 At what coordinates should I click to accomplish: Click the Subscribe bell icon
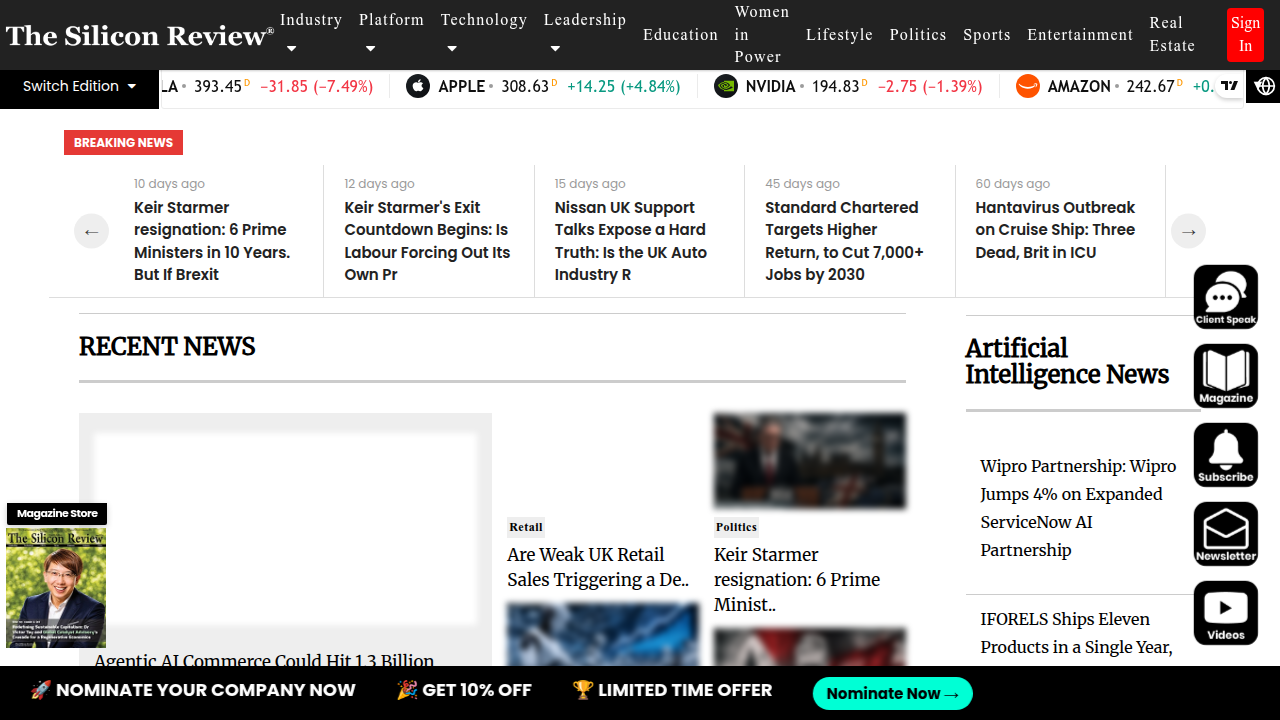click(1226, 455)
